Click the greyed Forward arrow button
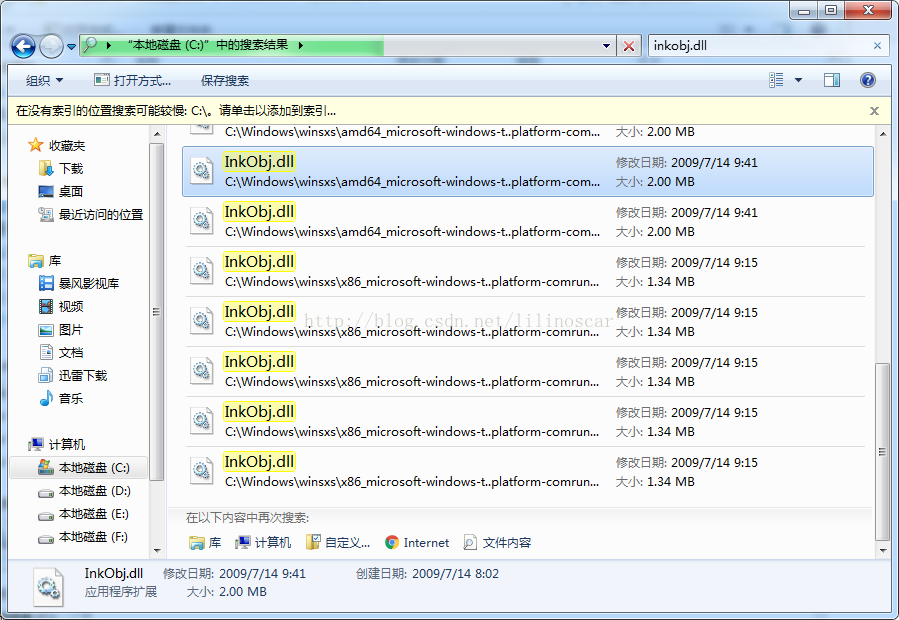899x620 pixels. pyautogui.click(x=51, y=46)
